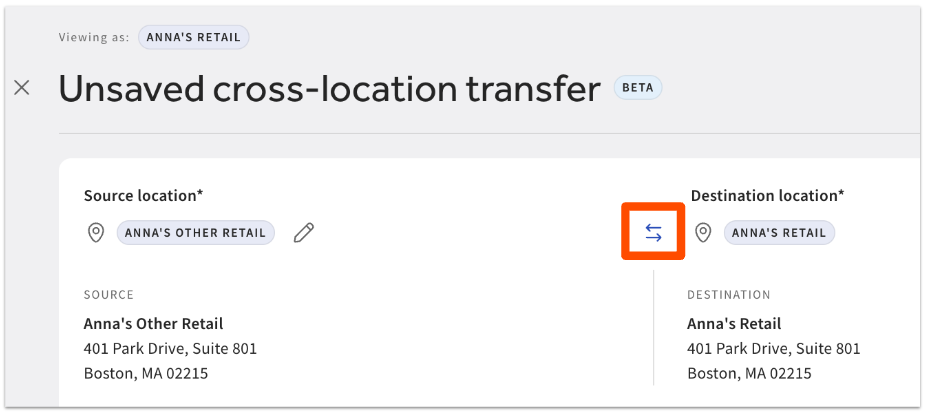
Task: Click the bold Anna's Other Retail name
Action: tap(153, 324)
